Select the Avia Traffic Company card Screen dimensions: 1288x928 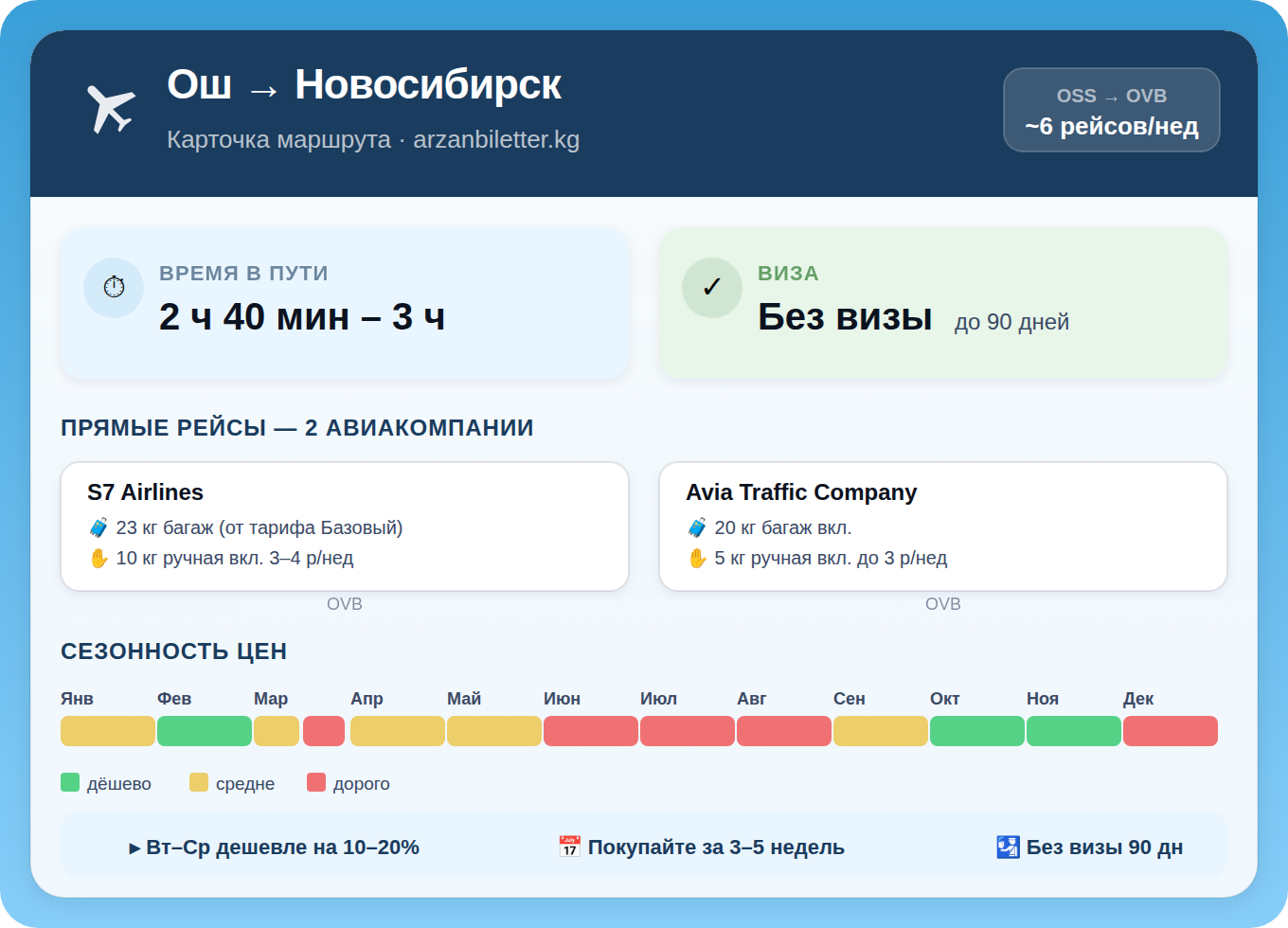click(x=942, y=526)
